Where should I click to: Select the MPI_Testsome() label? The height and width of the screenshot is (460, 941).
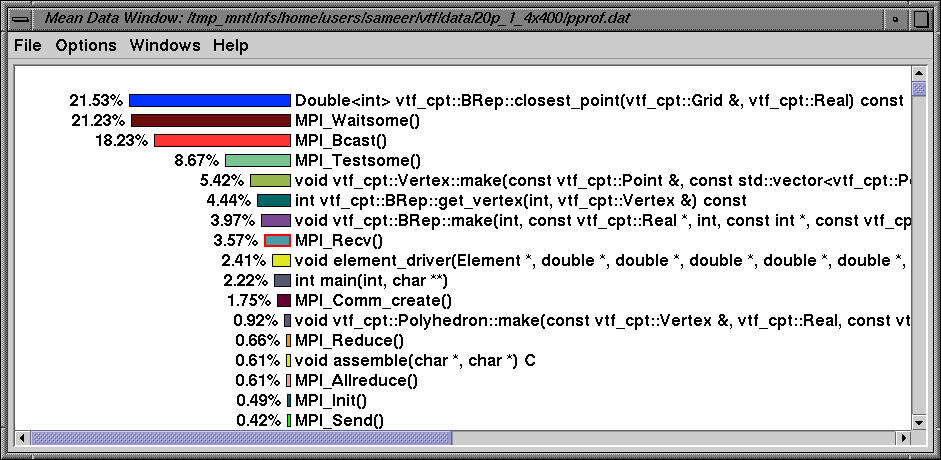[358, 161]
